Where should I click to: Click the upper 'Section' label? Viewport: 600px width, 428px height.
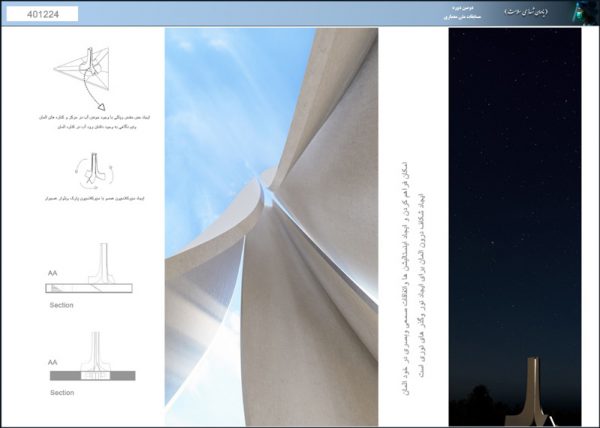[61, 305]
